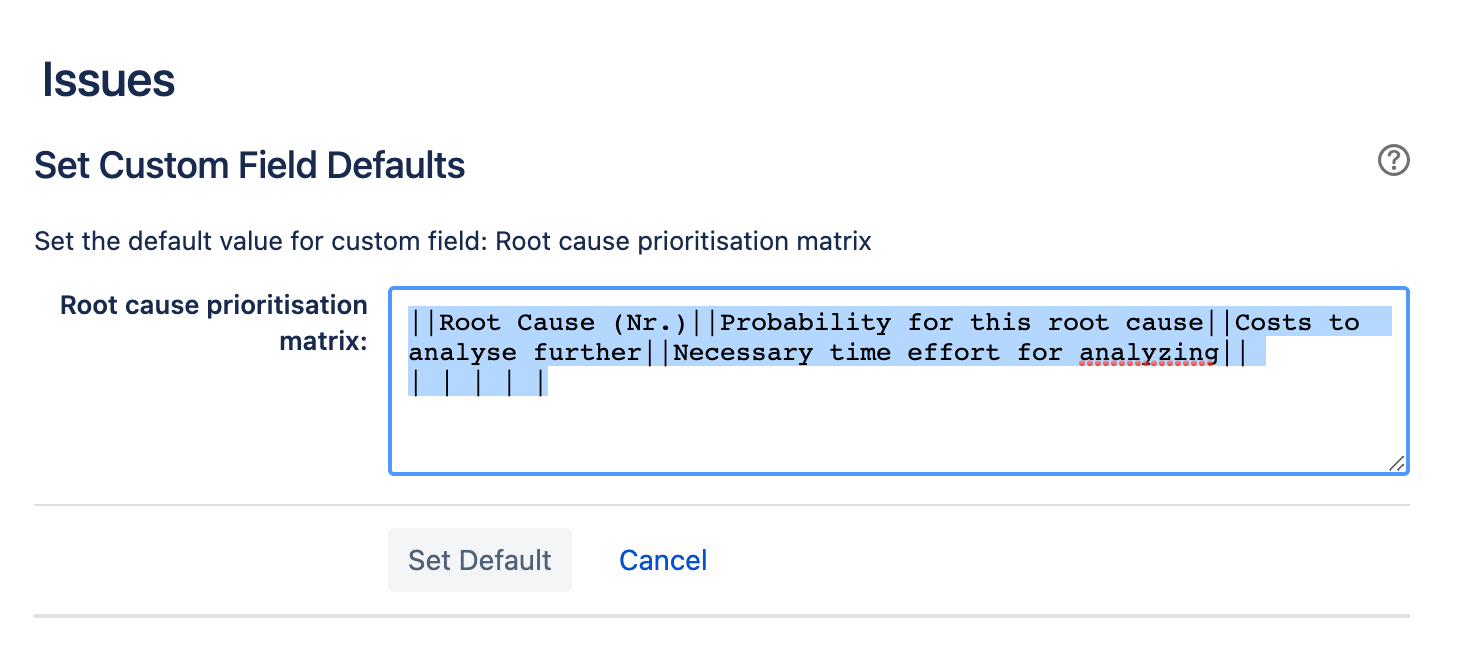
Task: Click the Set Default button
Action: click(479, 560)
